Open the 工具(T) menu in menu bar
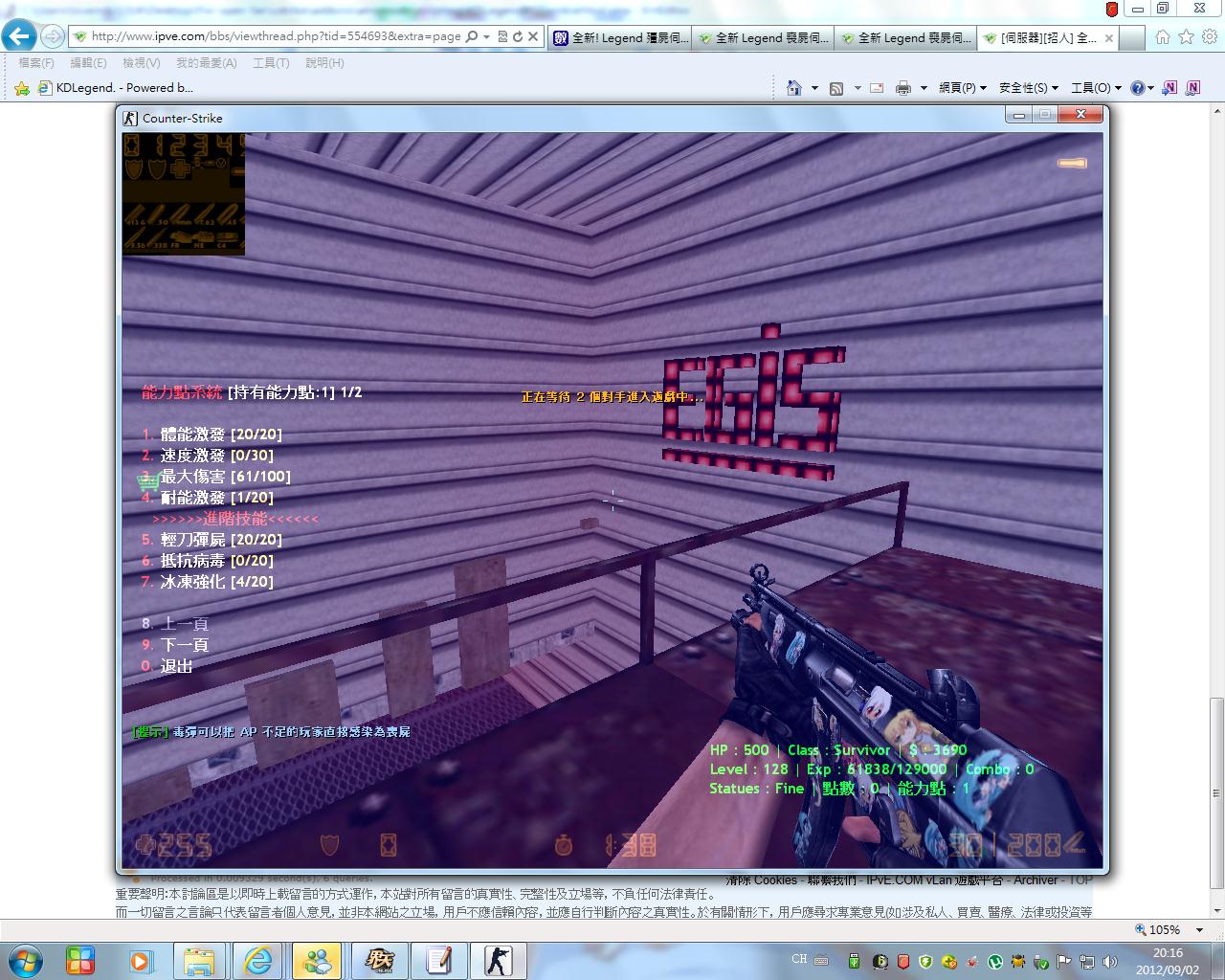Image resolution: width=1225 pixels, height=980 pixels. [271, 62]
